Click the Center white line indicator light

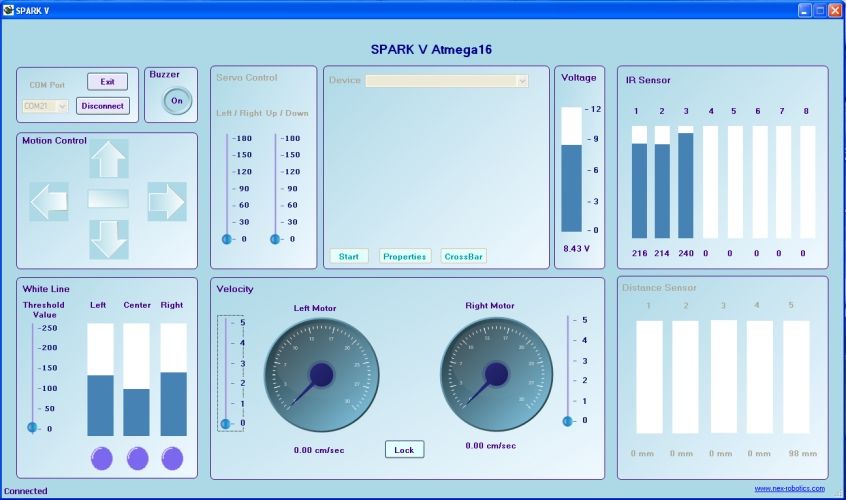(x=137, y=458)
